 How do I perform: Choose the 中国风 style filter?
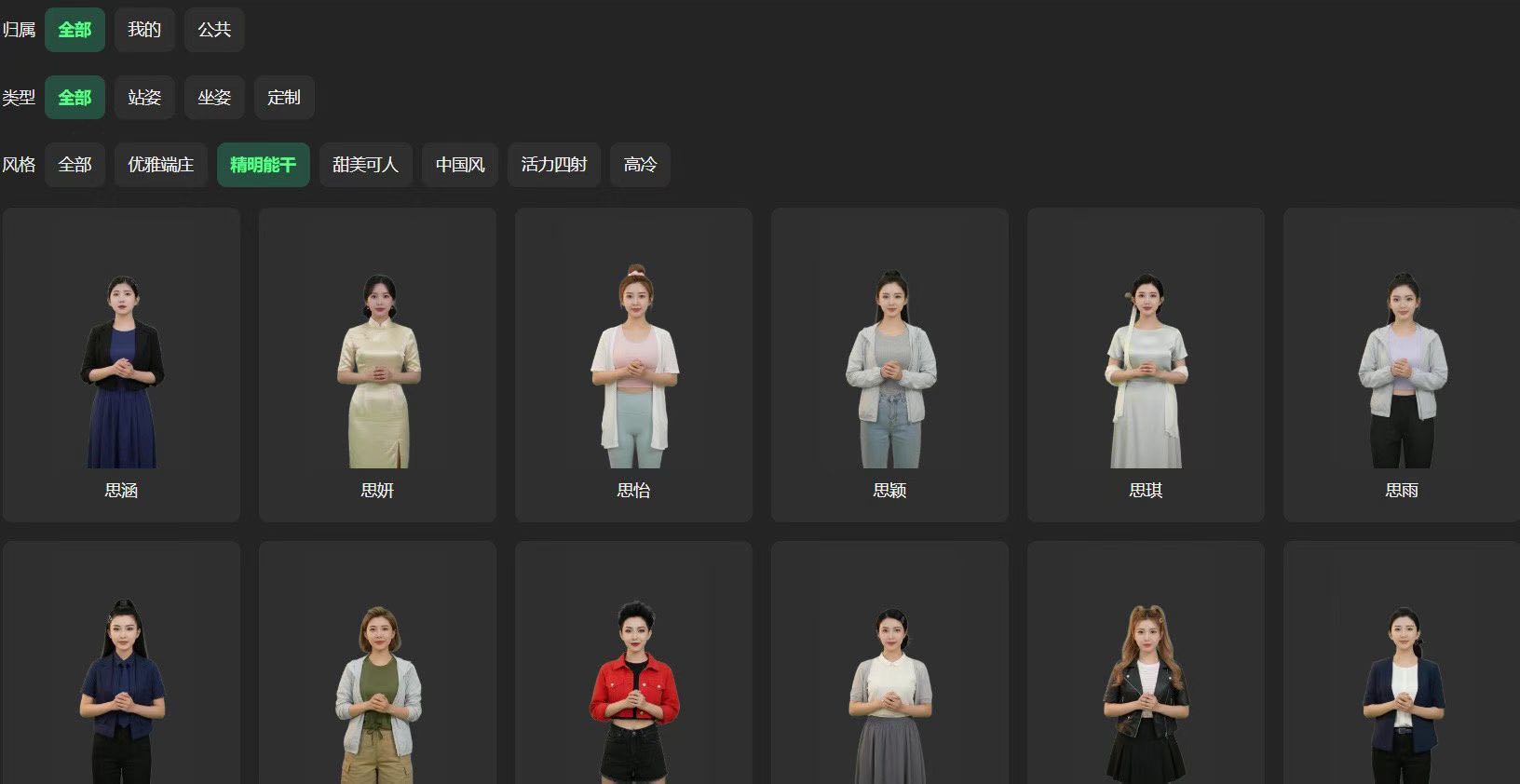pos(460,165)
